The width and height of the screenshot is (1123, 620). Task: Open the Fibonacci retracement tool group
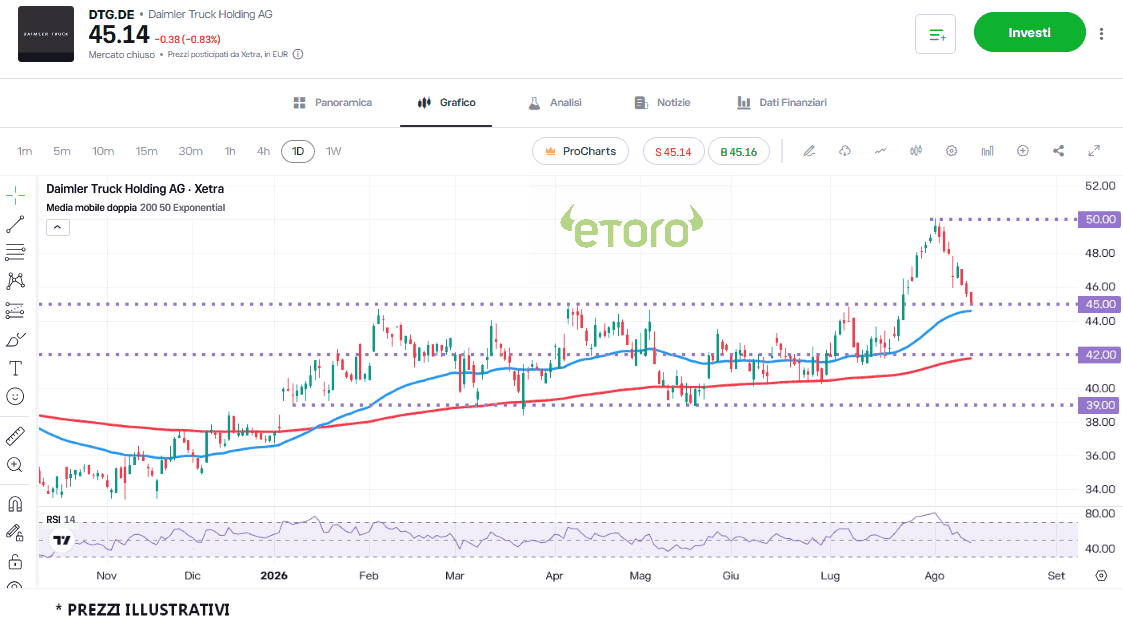point(15,252)
